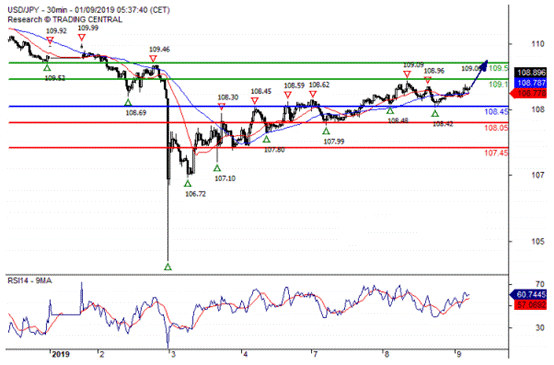Select the red pivot marker labeled 109.46
The height and width of the screenshot is (365, 554).
(153, 59)
